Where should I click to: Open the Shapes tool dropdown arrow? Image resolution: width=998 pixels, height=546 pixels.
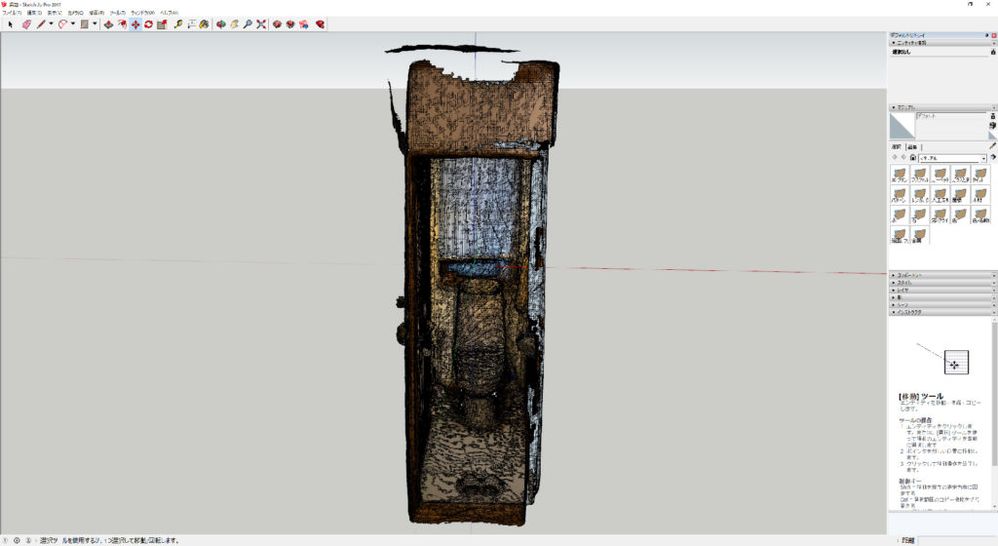[x=94, y=24]
